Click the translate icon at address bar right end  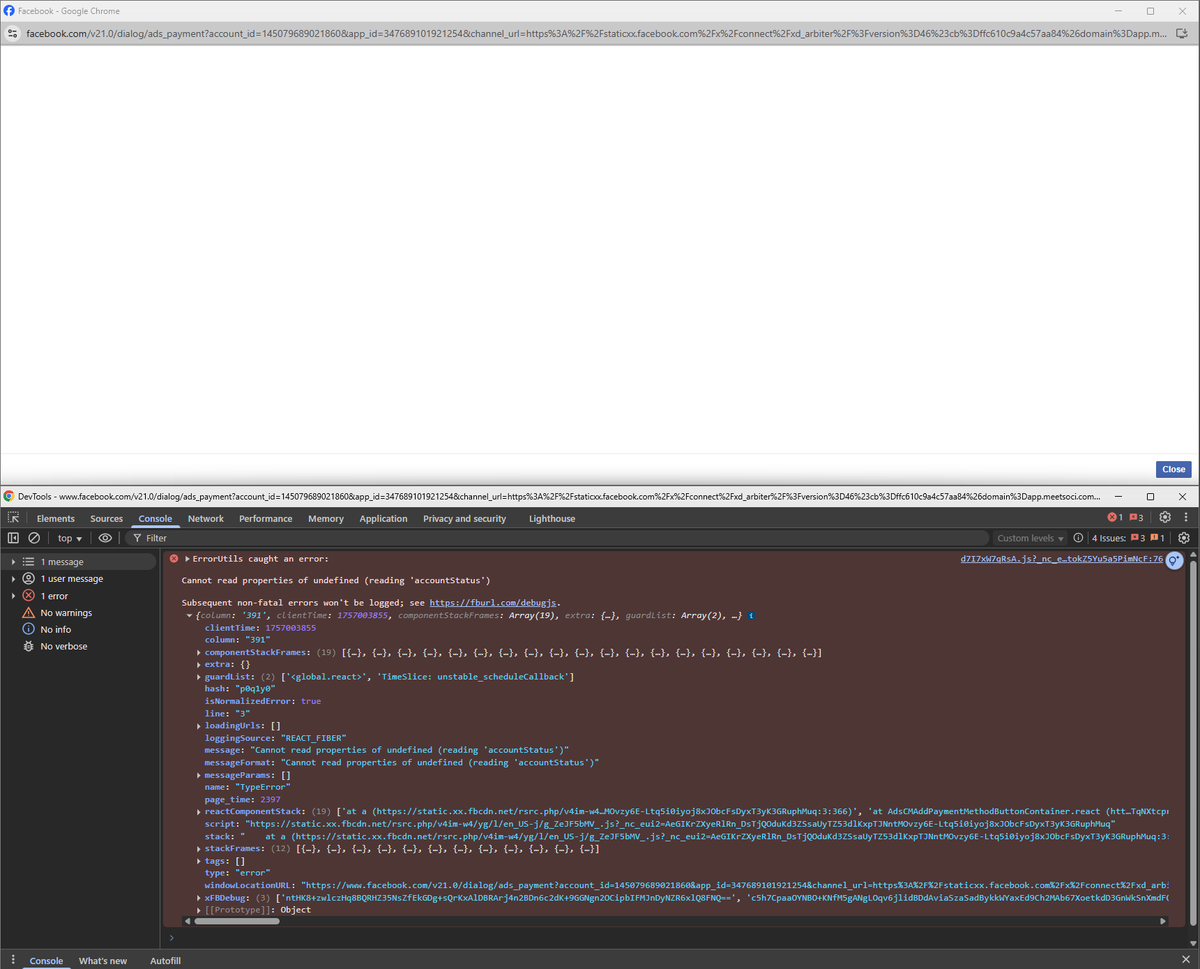[x=1182, y=33]
